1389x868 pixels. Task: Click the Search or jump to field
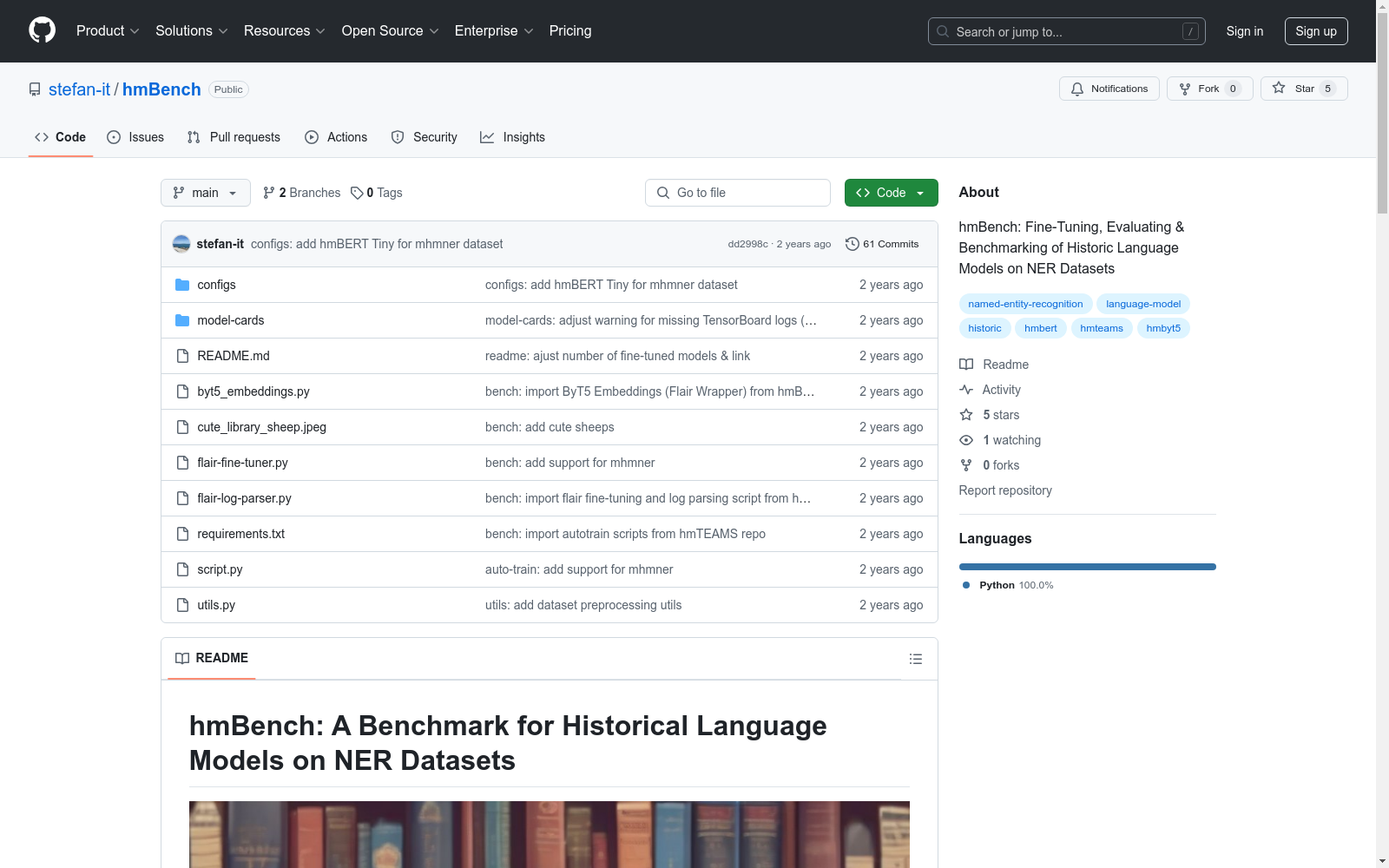[x=1067, y=31]
